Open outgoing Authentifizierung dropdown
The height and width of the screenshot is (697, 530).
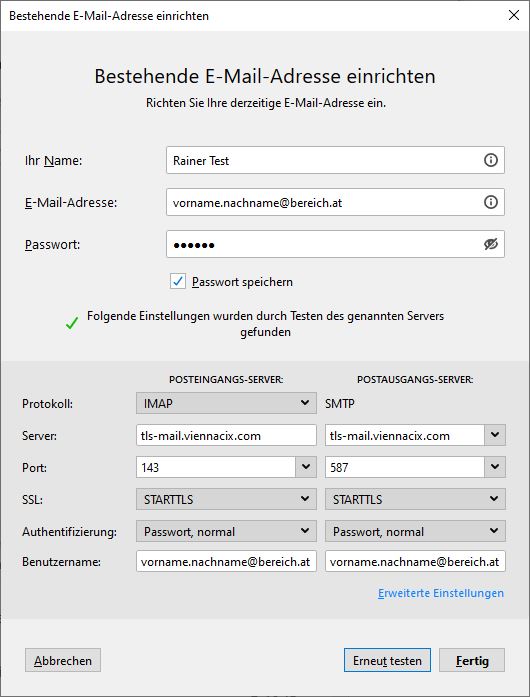(415, 531)
